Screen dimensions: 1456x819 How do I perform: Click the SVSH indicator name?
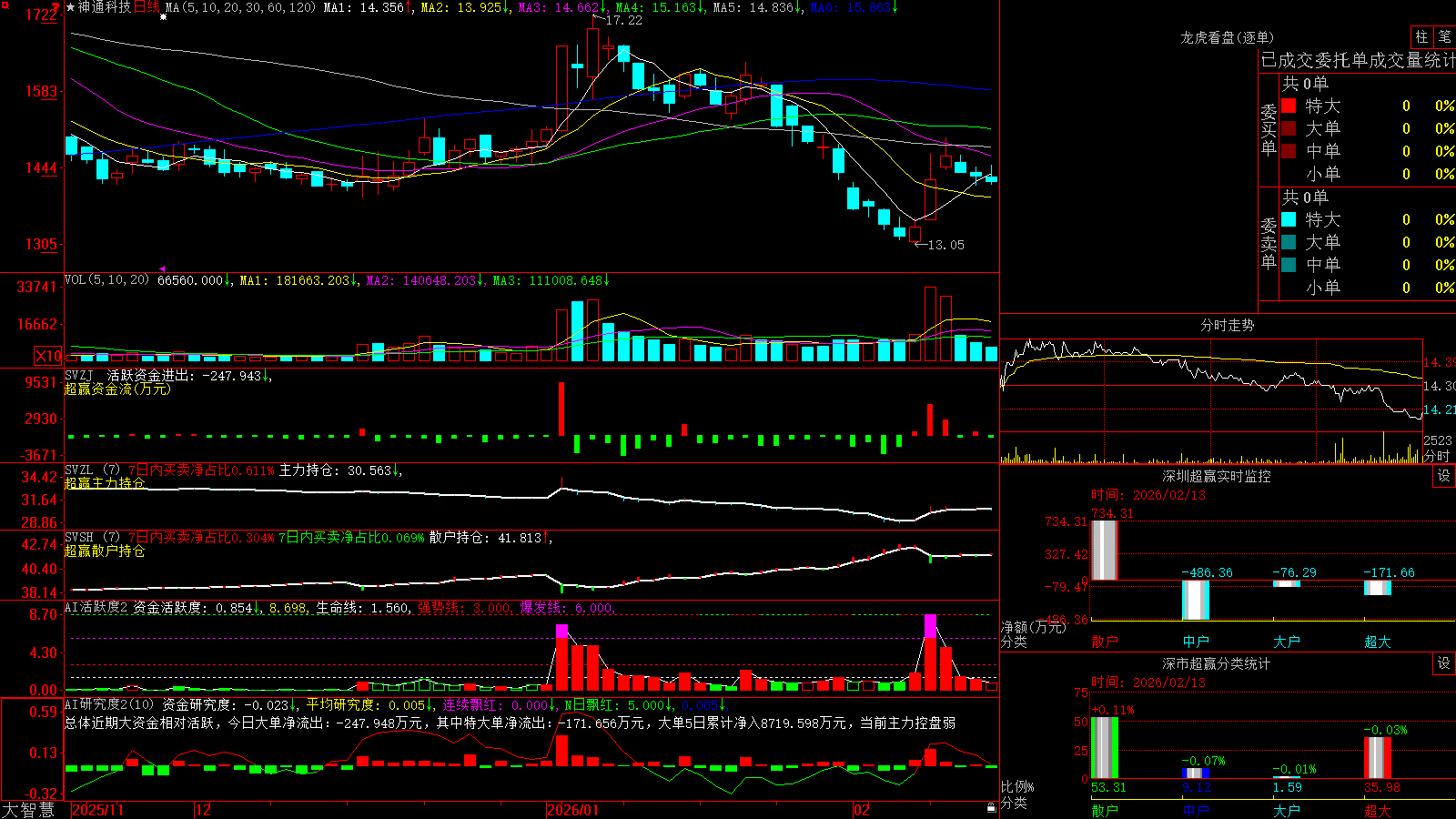click(79, 537)
